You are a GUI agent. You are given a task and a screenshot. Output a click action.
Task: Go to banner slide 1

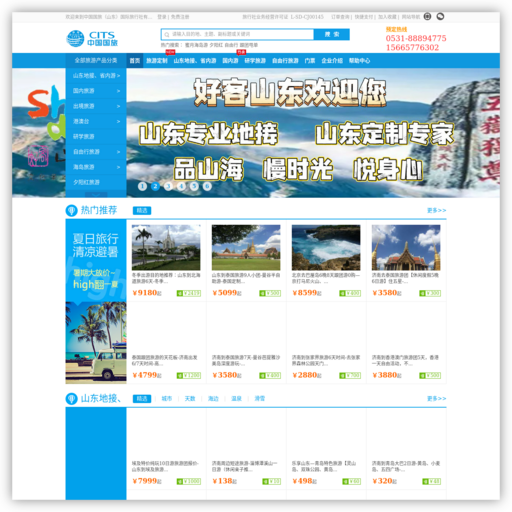pos(142,186)
